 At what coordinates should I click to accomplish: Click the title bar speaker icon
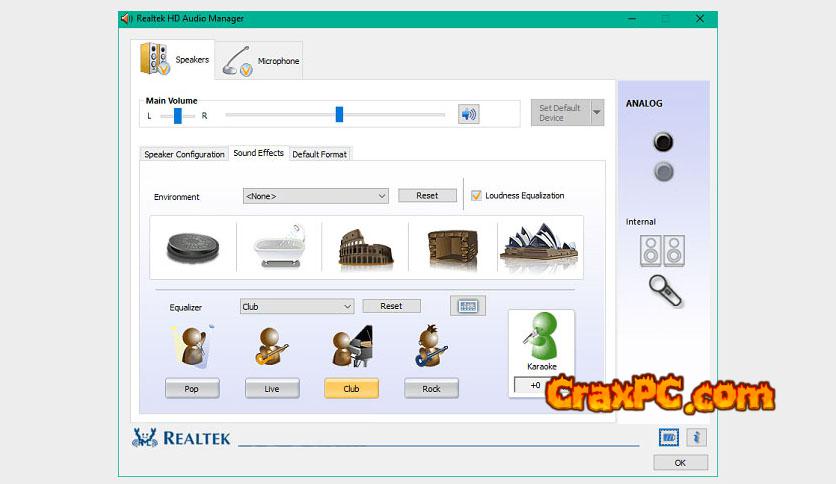coord(126,19)
